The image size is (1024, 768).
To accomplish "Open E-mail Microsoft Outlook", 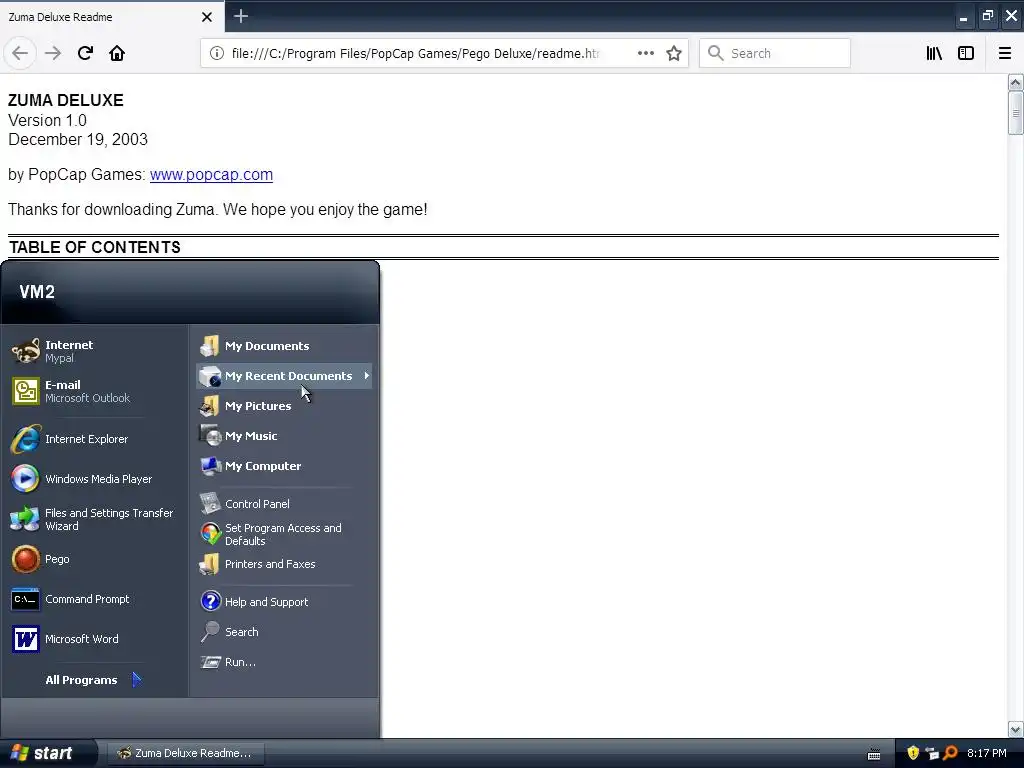I will click(x=95, y=391).
